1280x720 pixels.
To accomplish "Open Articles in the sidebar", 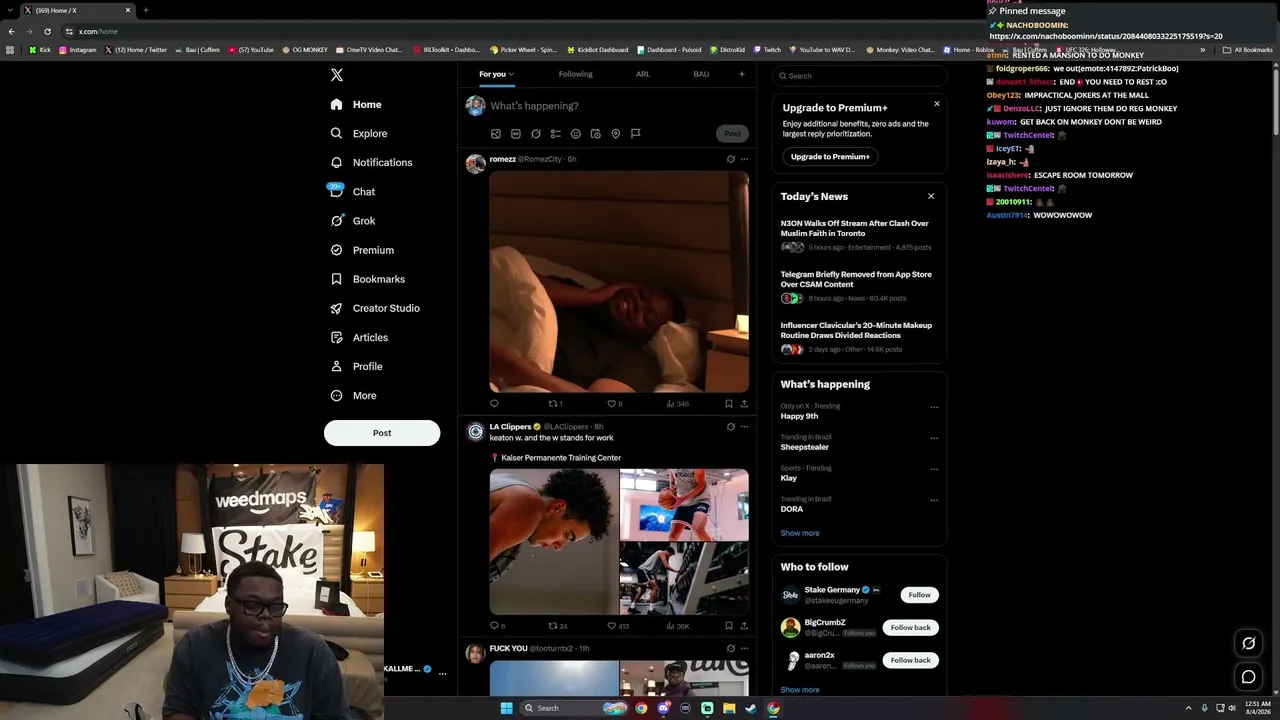I will (x=359, y=337).
